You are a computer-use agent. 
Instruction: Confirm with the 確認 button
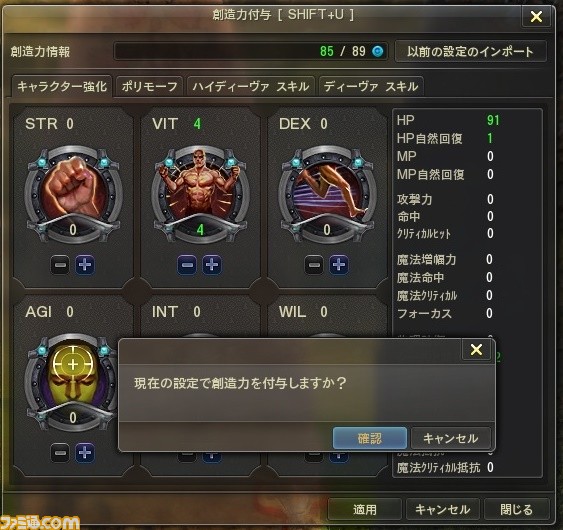point(370,438)
